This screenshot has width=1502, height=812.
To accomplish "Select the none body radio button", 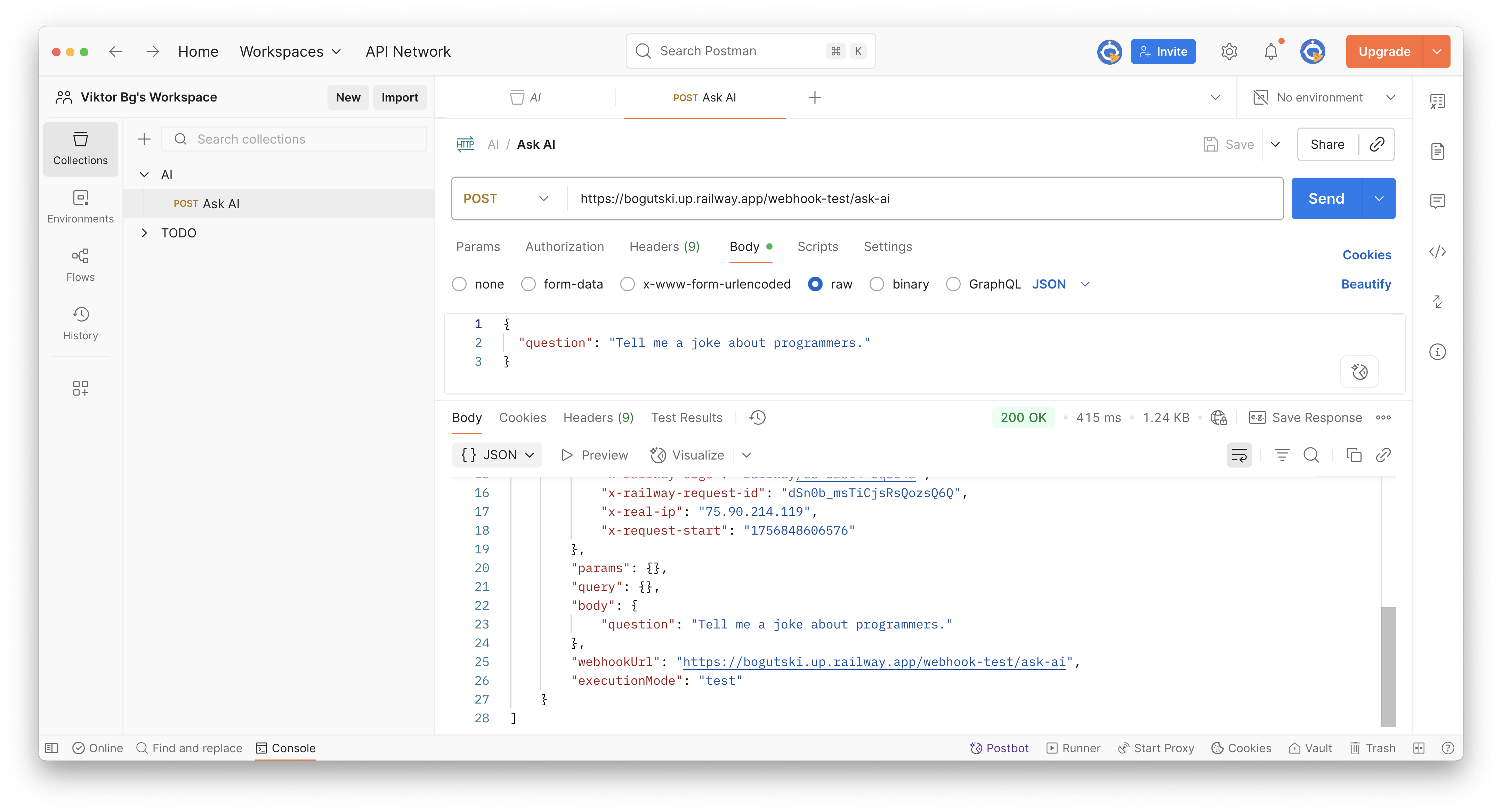I will (459, 284).
